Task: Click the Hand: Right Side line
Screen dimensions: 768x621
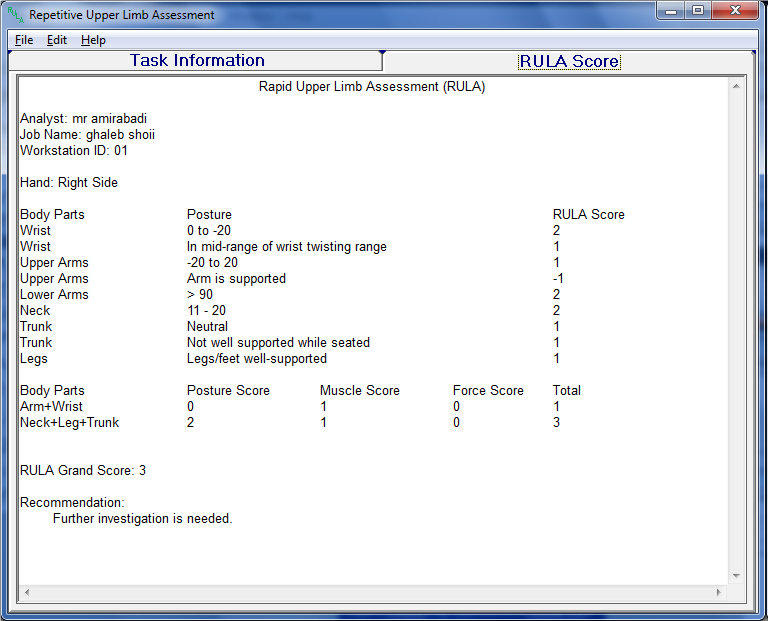Action: pyautogui.click(x=69, y=183)
